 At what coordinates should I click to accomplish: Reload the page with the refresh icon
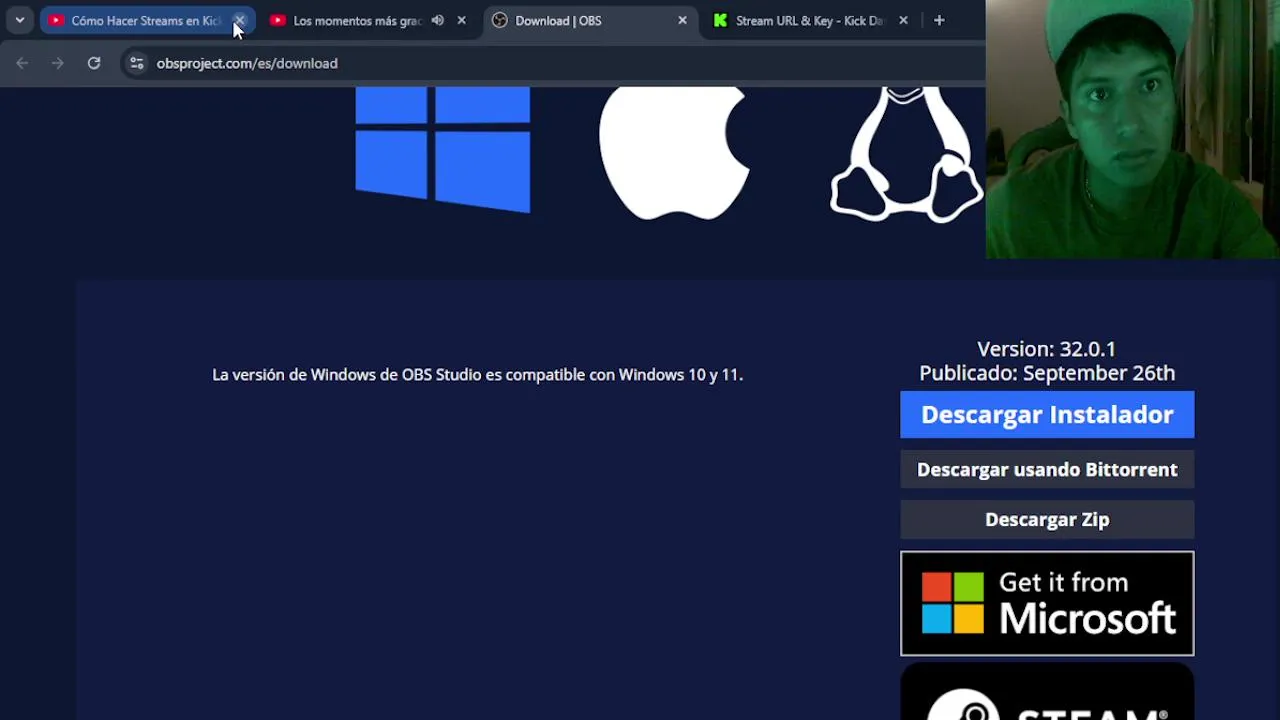click(94, 63)
